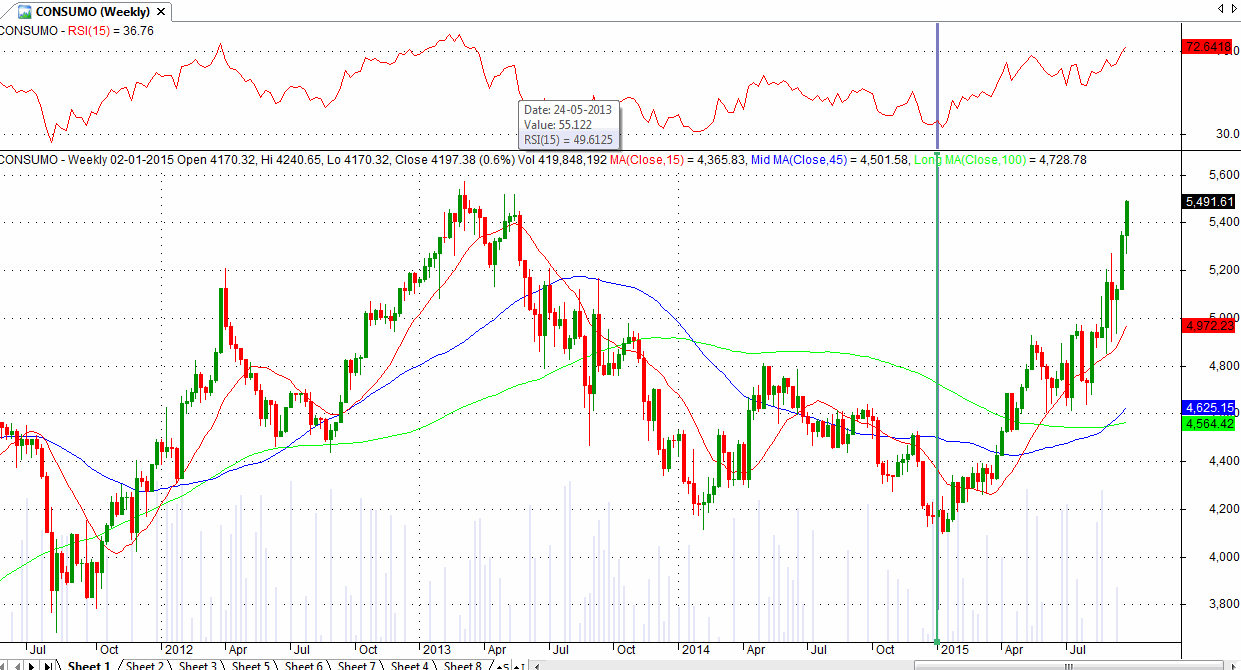The width and height of the screenshot is (1241, 670).
Task: Switch to Sheet 8 tab
Action: point(463,666)
